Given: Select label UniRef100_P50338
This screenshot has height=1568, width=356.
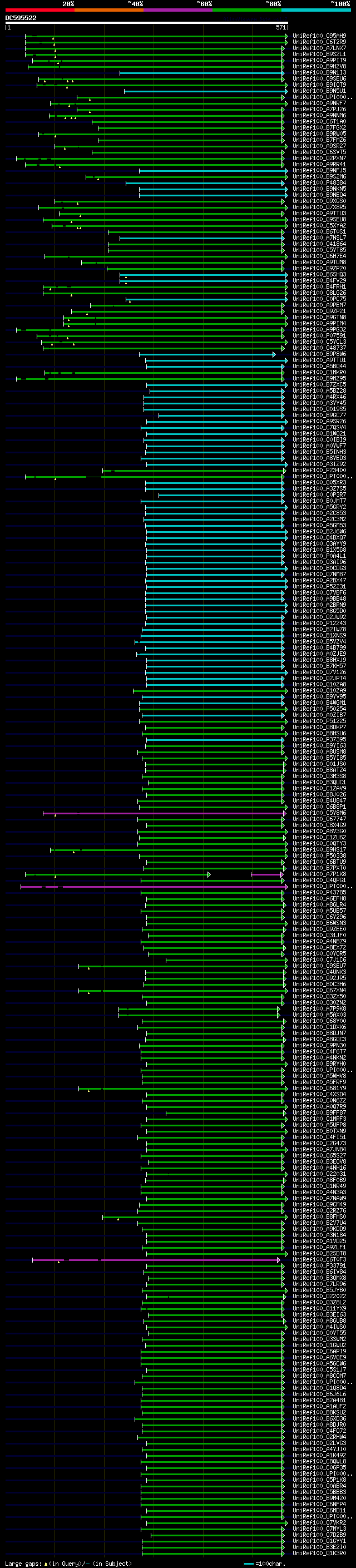Looking at the screenshot, I should coord(319,856).
